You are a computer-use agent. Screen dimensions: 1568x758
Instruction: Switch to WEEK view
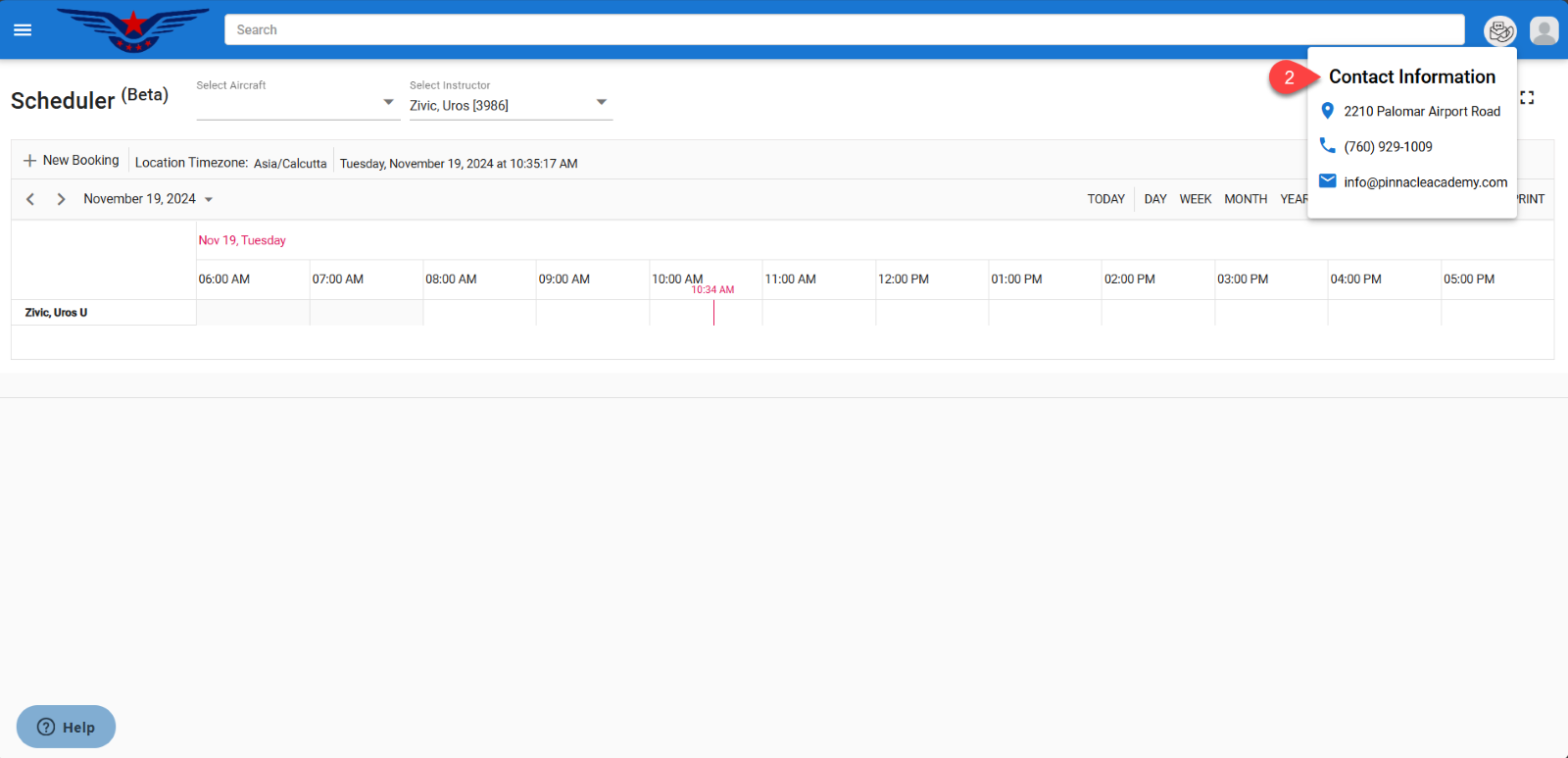click(1195, 199)
